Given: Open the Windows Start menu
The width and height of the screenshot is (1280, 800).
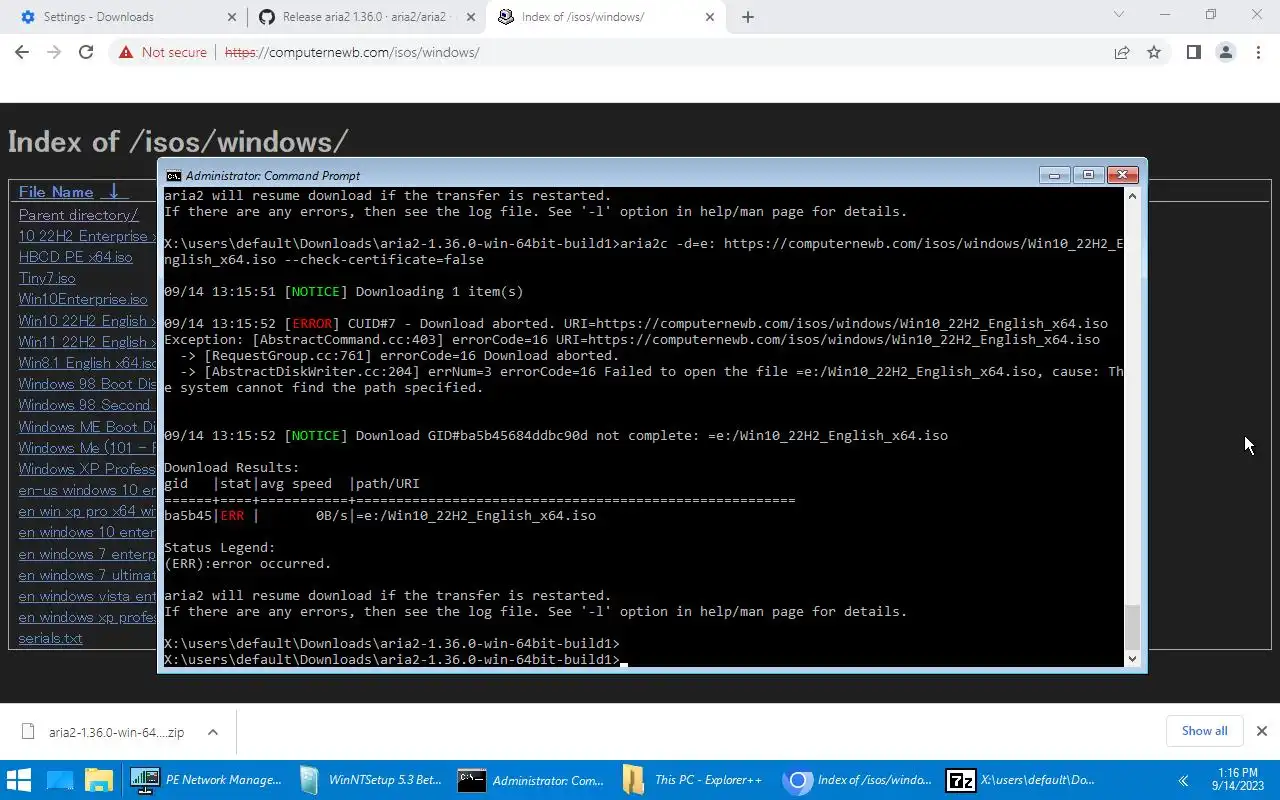Looking at the screenshot, I should (19, 780).
